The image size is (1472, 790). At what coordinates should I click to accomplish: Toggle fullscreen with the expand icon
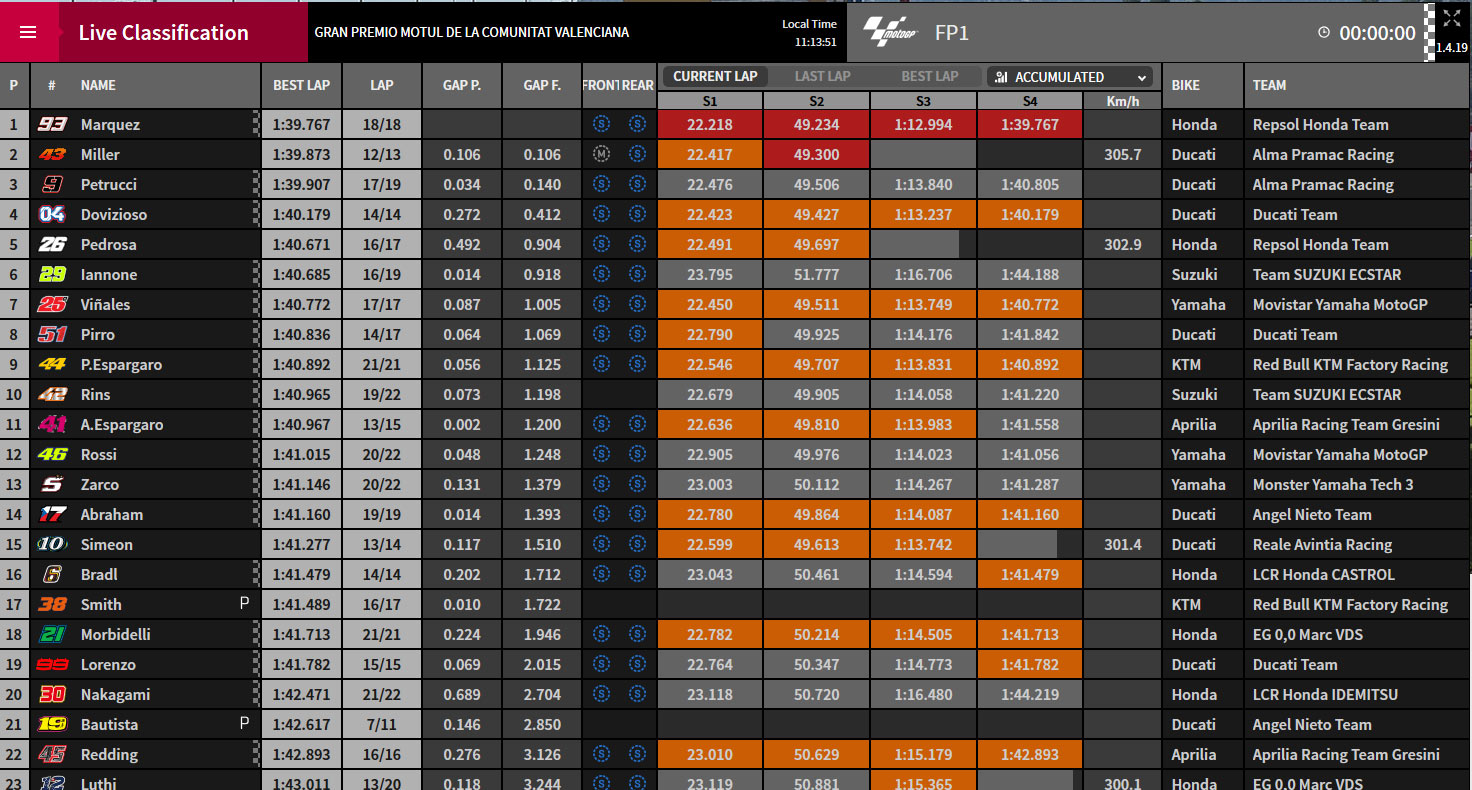coord(1451,18)
